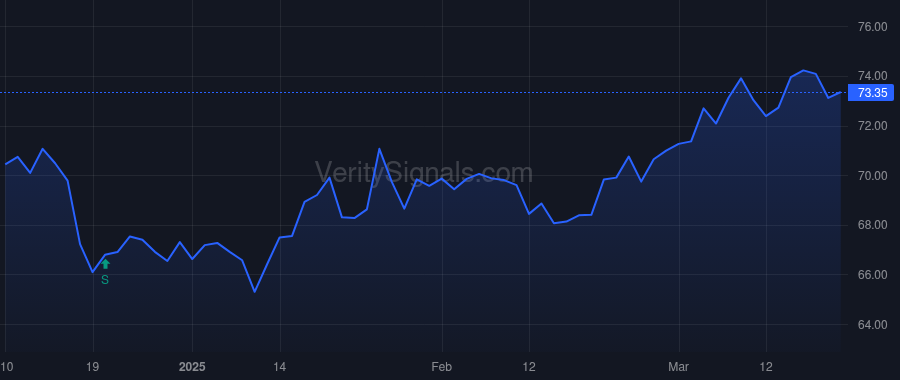Click the 66.00 price axis label
Screen dimensions: 900x380
[872, 275]
